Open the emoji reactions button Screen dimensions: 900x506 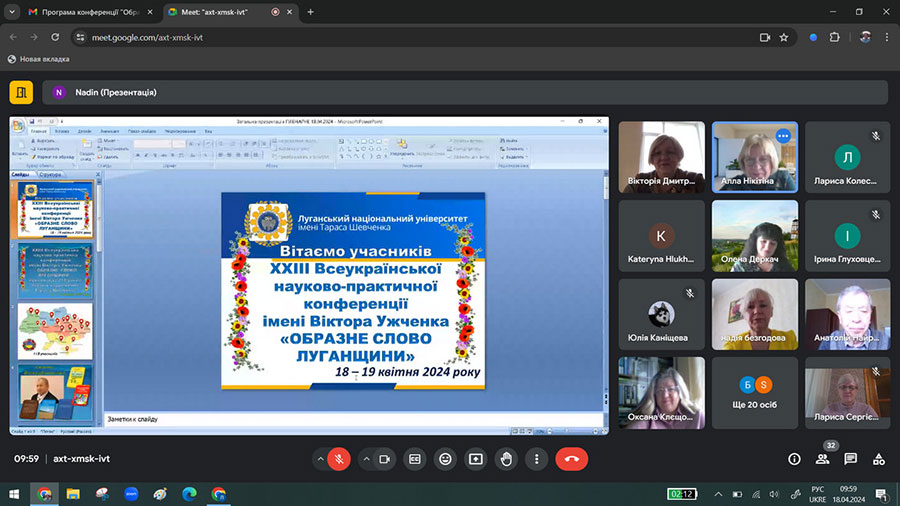446,459
